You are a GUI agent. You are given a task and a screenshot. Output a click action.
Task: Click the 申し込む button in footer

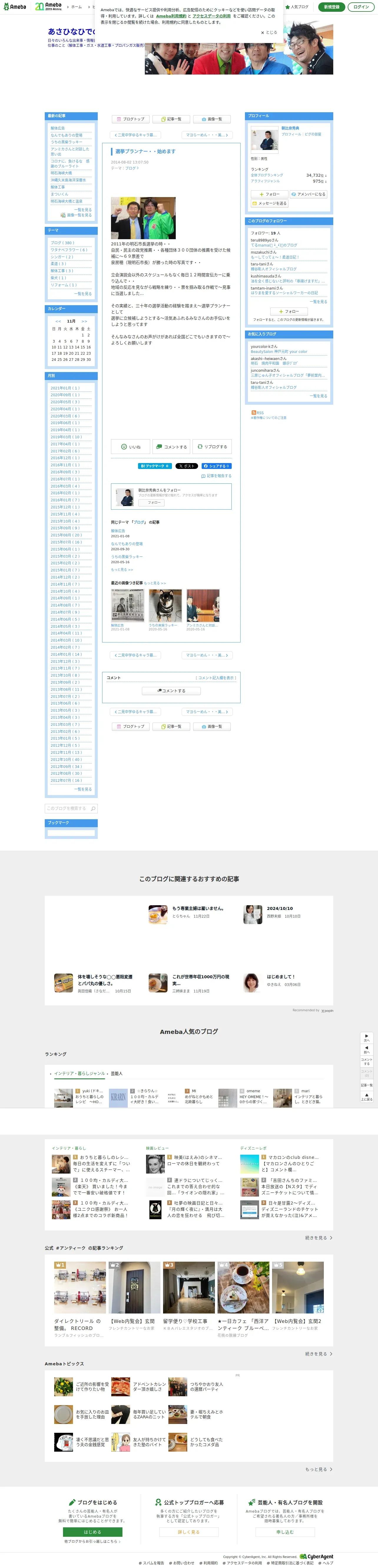pos(285,1532)
